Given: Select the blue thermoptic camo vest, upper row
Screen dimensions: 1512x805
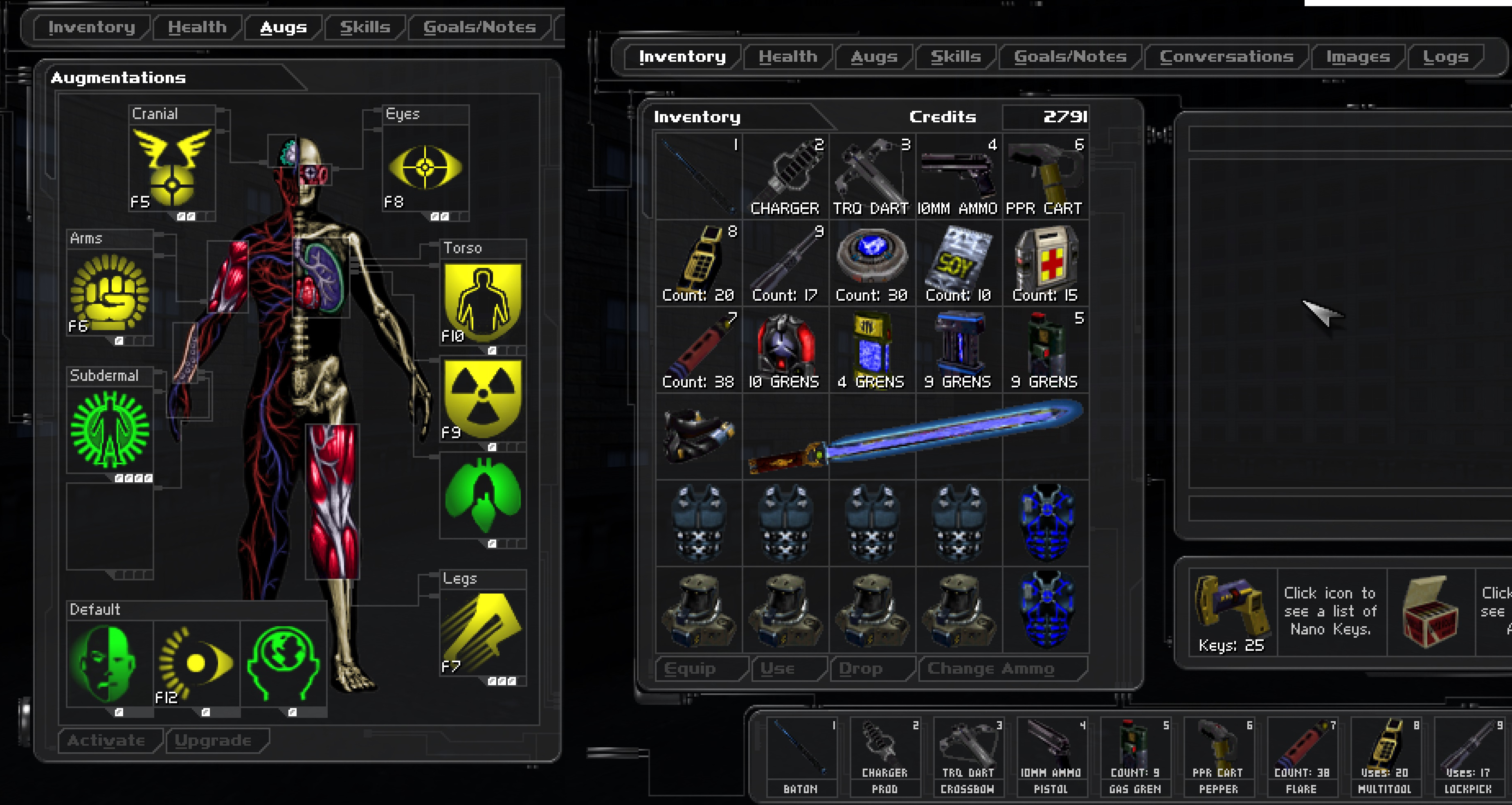Looking at the screenshot, I should 1046,523.
